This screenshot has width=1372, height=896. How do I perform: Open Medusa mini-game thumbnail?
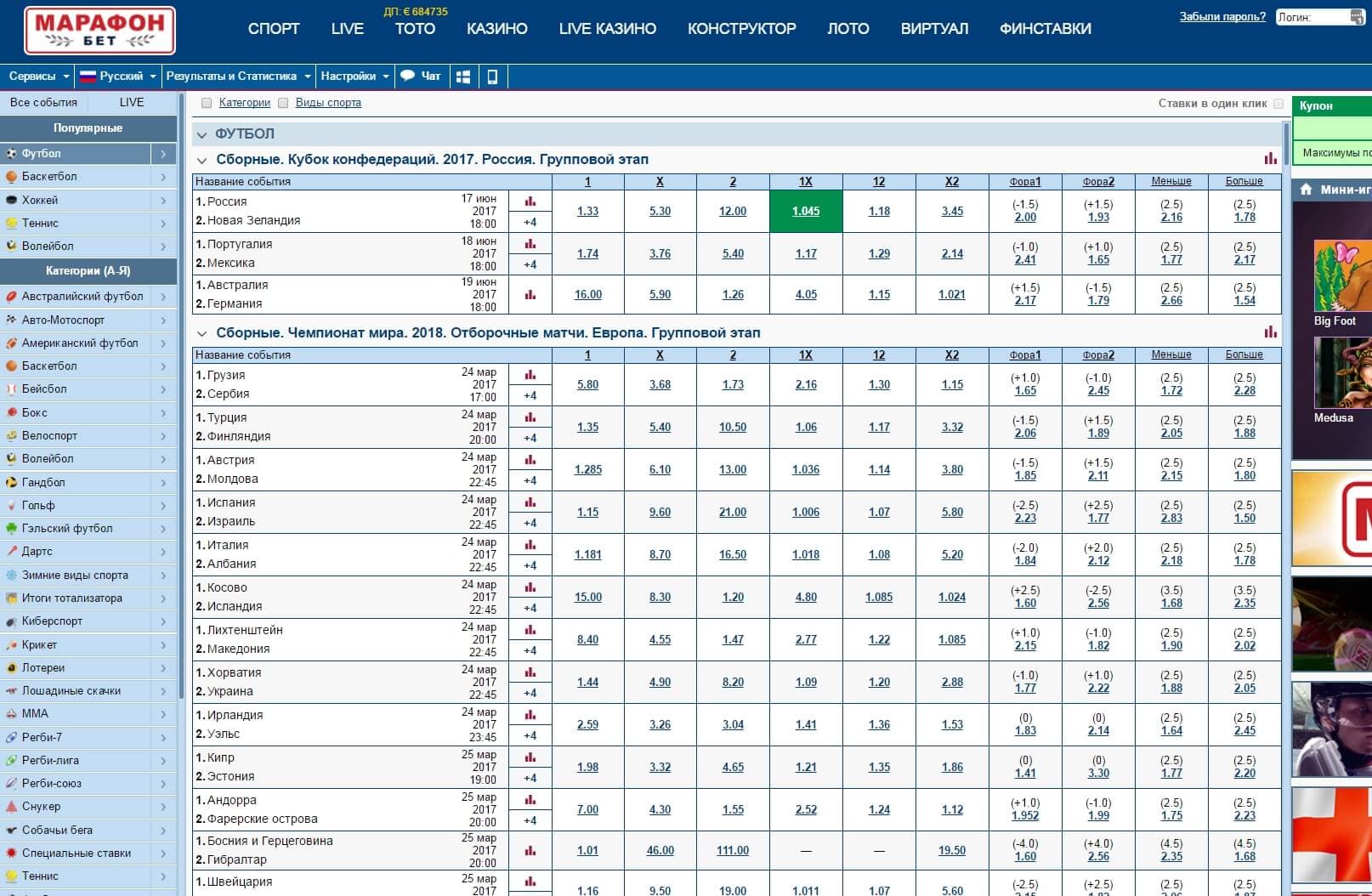pos(1343,373)
